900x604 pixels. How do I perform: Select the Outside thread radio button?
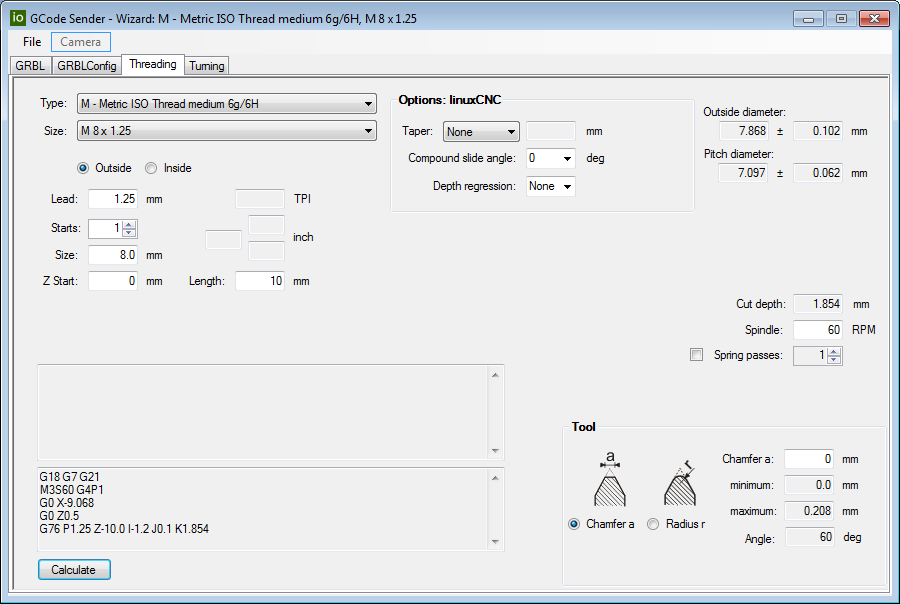[x=83, y=168]
